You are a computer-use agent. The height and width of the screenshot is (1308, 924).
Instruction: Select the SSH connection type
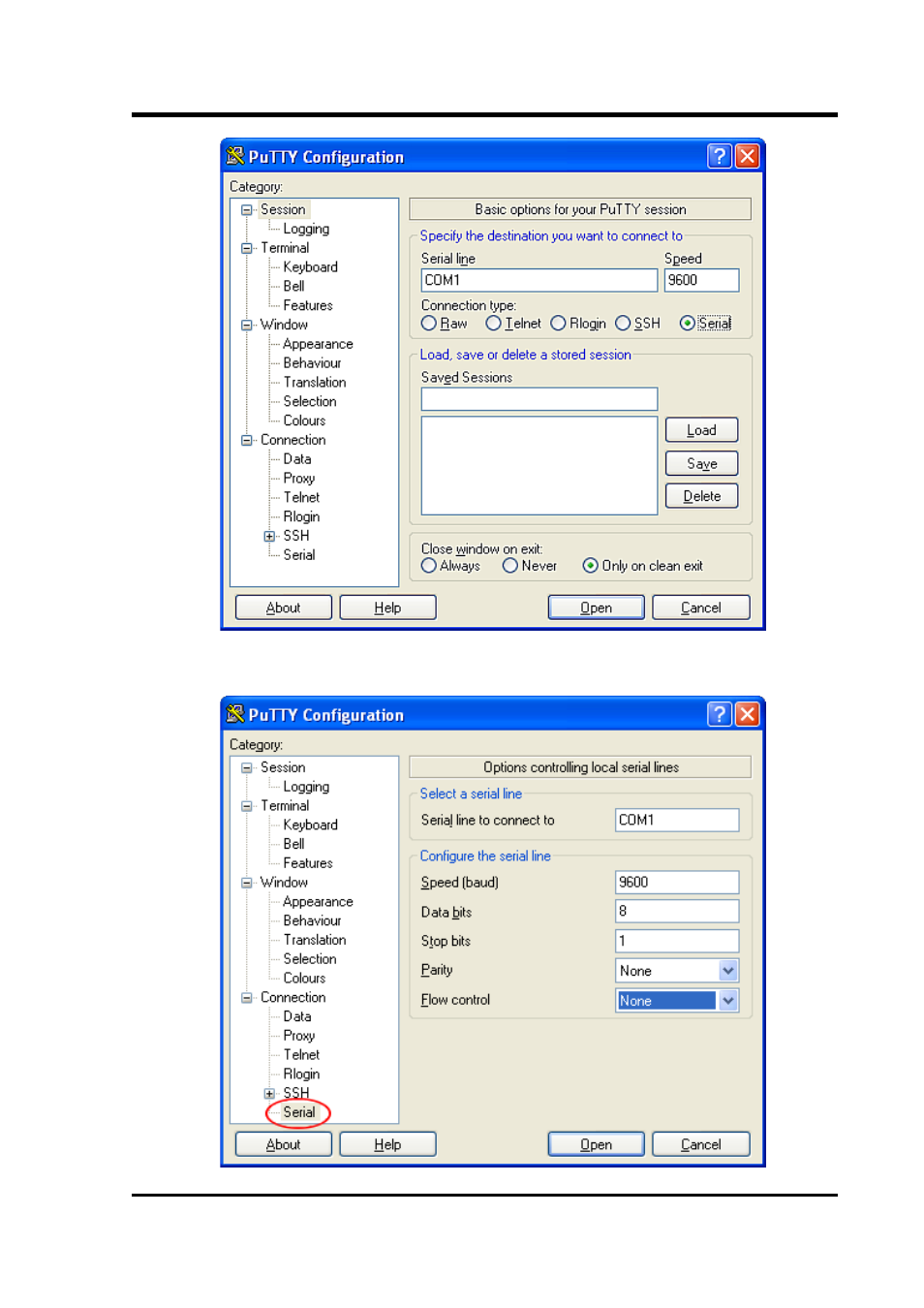623,324
